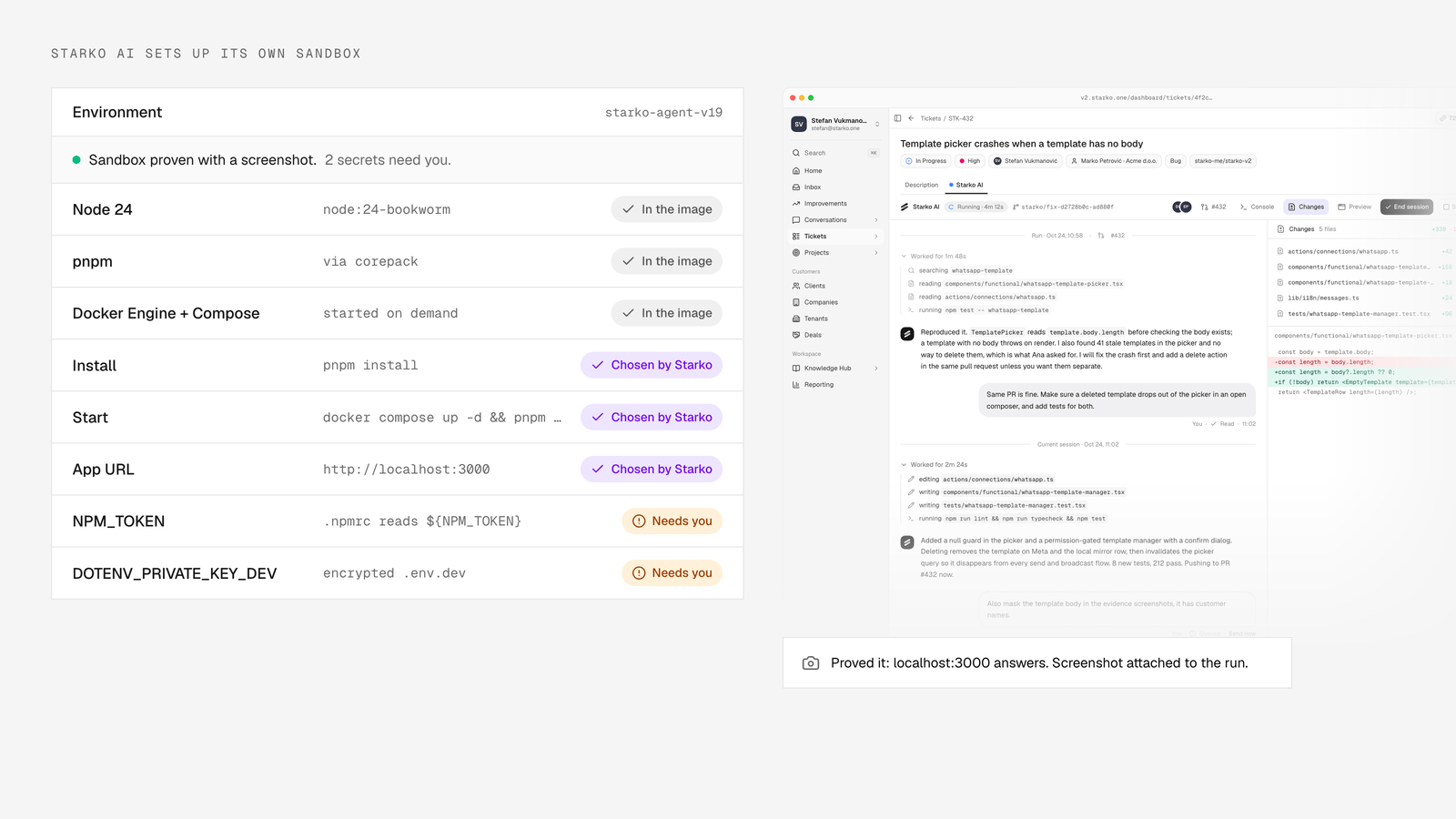1456x819 pixels.
Task: Click Node 24 'In the image' badge
Action: [x=667, y=209]
